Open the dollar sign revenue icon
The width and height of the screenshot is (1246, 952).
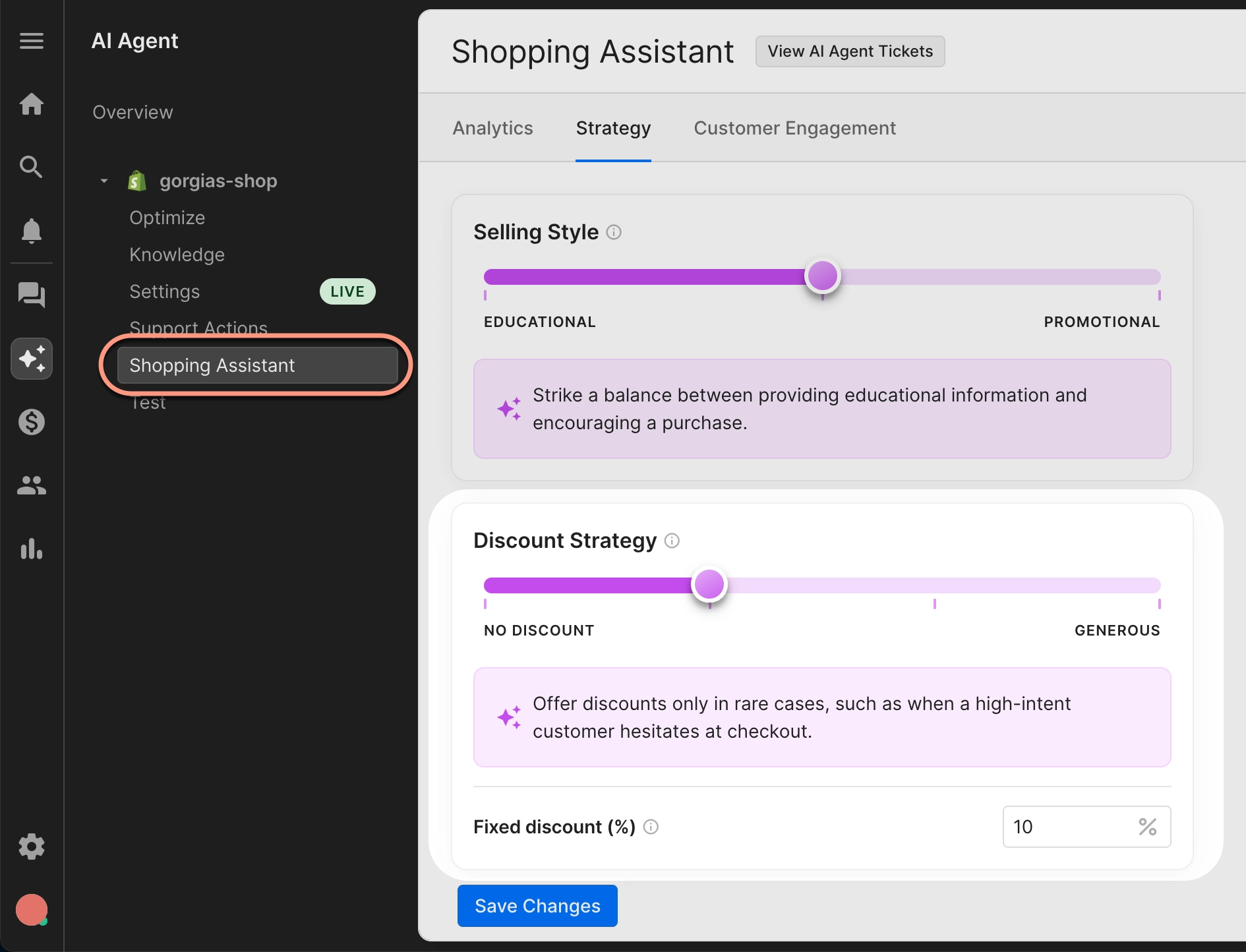pyautogui.click(x=32, y=422)
